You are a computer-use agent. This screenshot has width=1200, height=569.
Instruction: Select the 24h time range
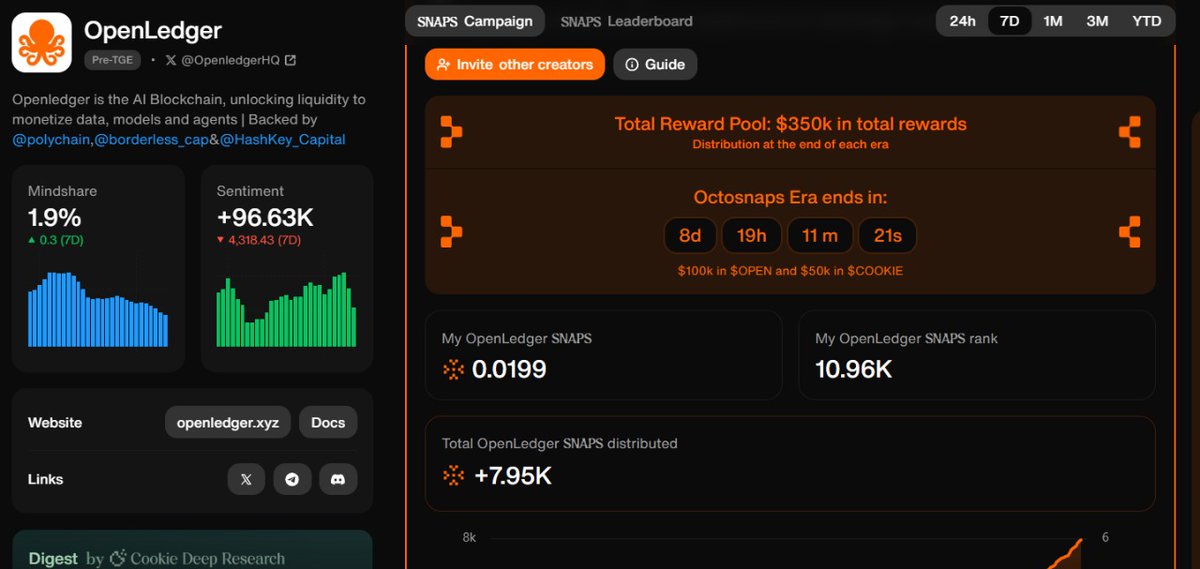pos(962,21)
